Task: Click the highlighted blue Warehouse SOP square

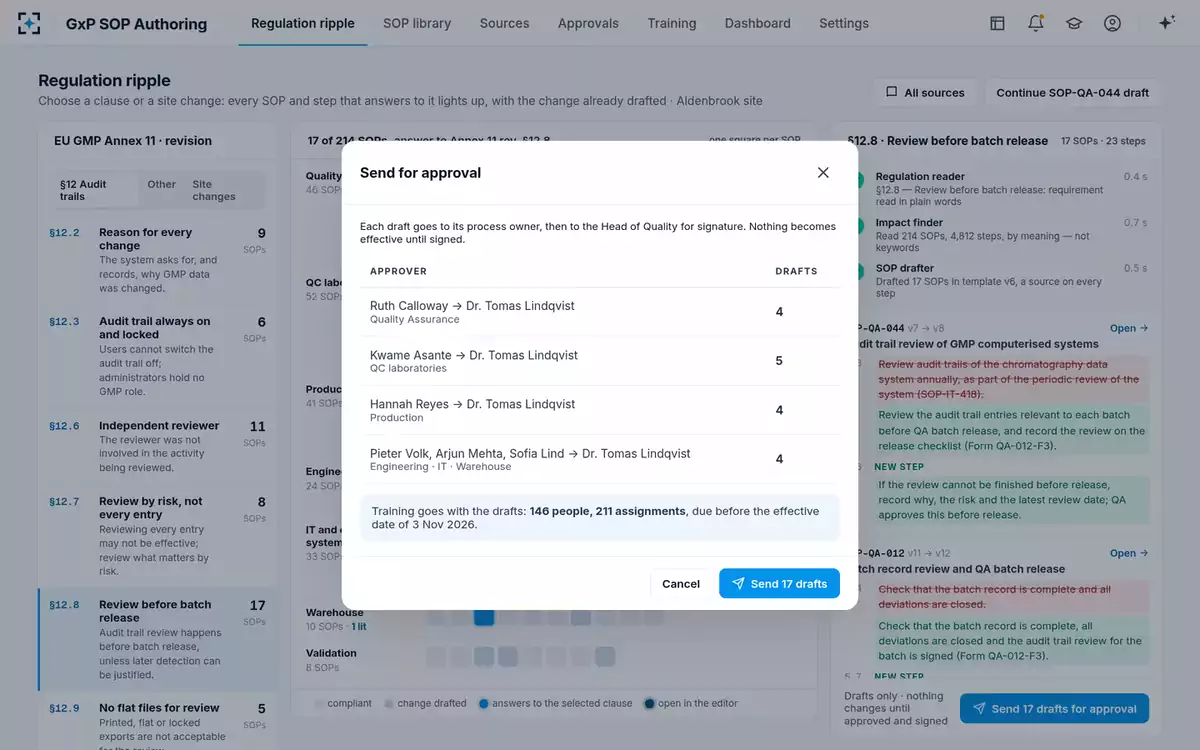Action: pos(484,616)
